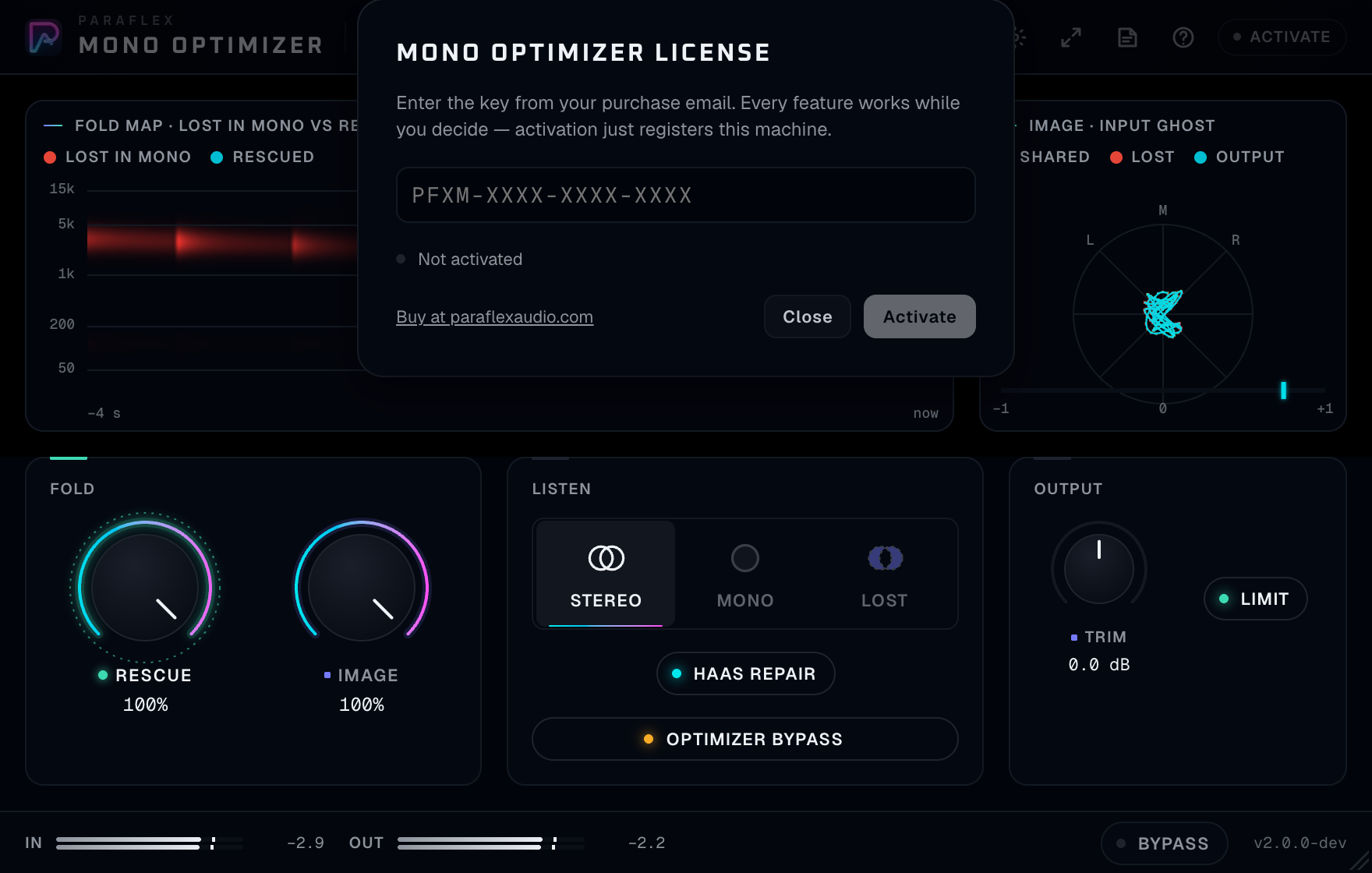Toggle OPTIMIZER BYPASS
This screenshot has width=1372, height=873.
pyautogui.click(x=744, y=739)
